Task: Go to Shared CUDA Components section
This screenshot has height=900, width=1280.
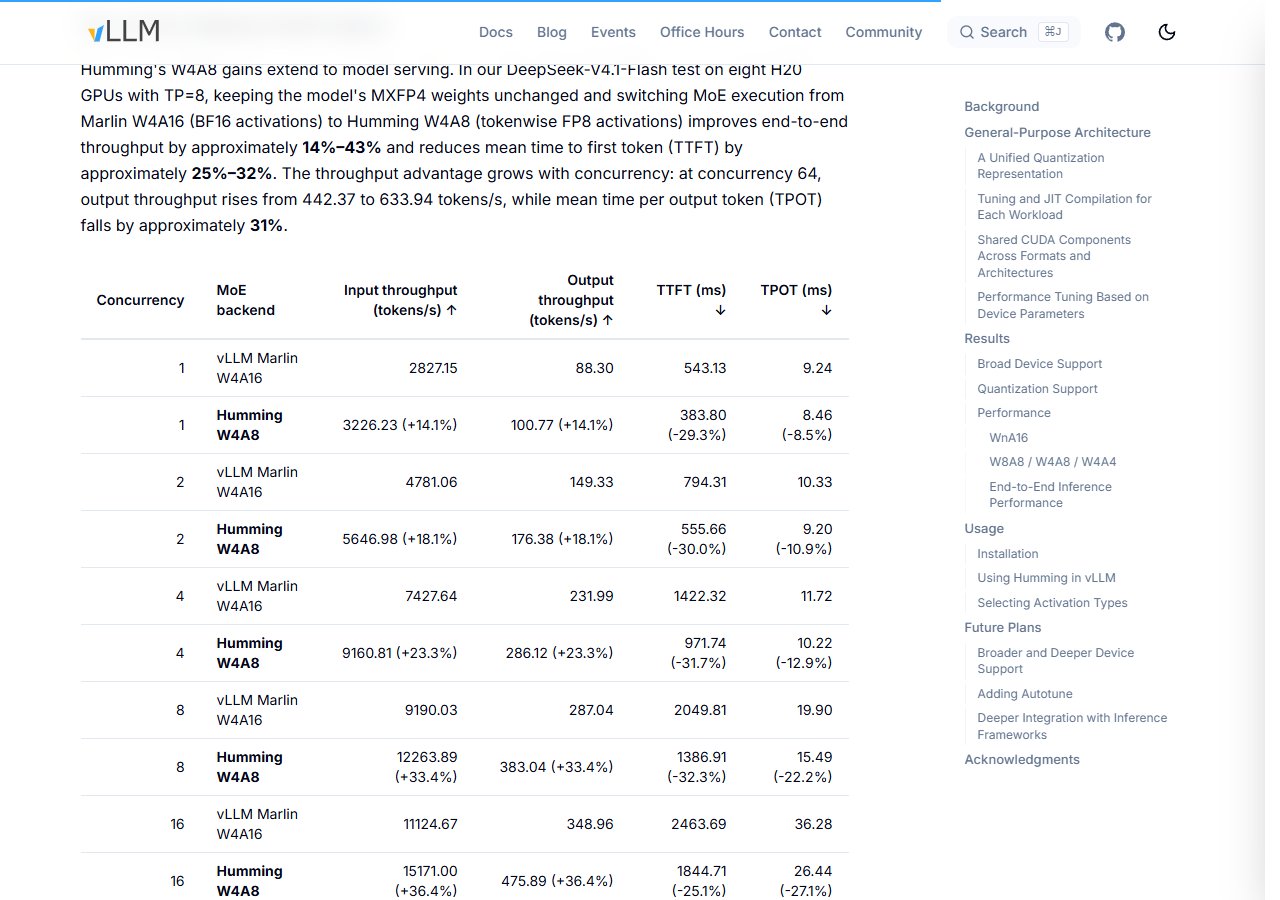Action: pos(1054,256)
